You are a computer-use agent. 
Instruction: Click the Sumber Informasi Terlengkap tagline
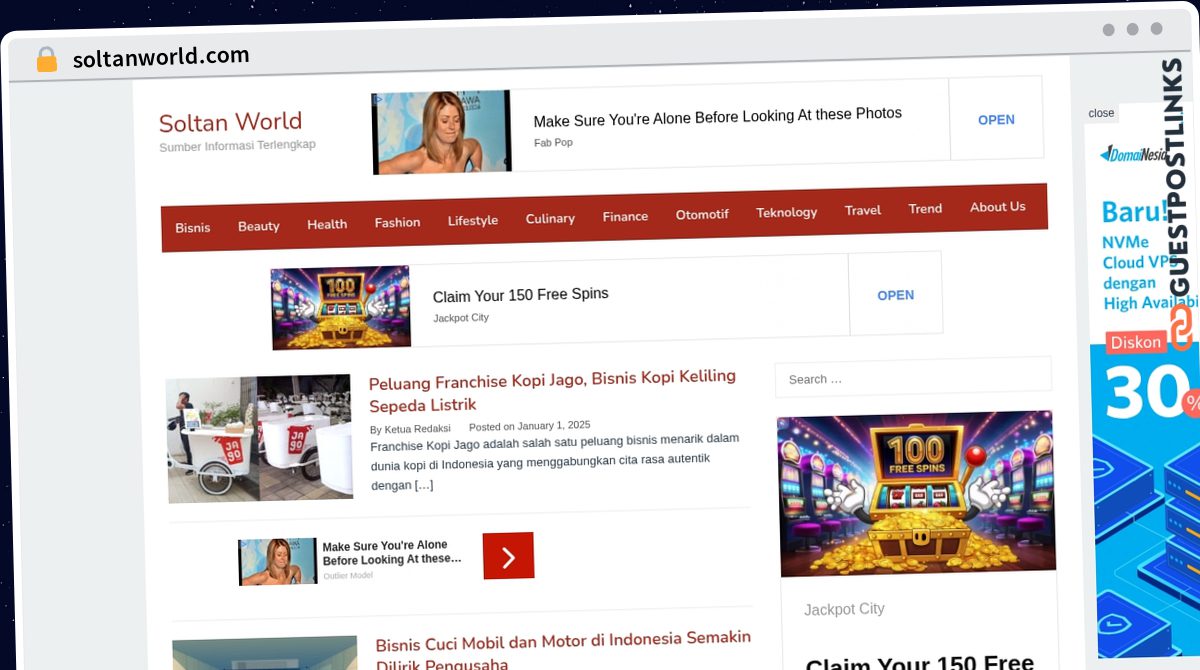pyautogui.click(x=237, y=146)
